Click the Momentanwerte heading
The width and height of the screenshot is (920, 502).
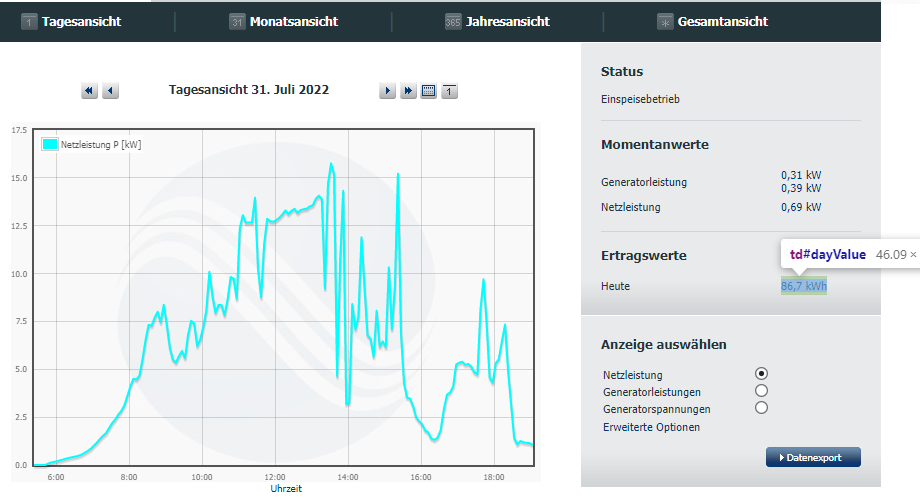(x=655, y=144)
